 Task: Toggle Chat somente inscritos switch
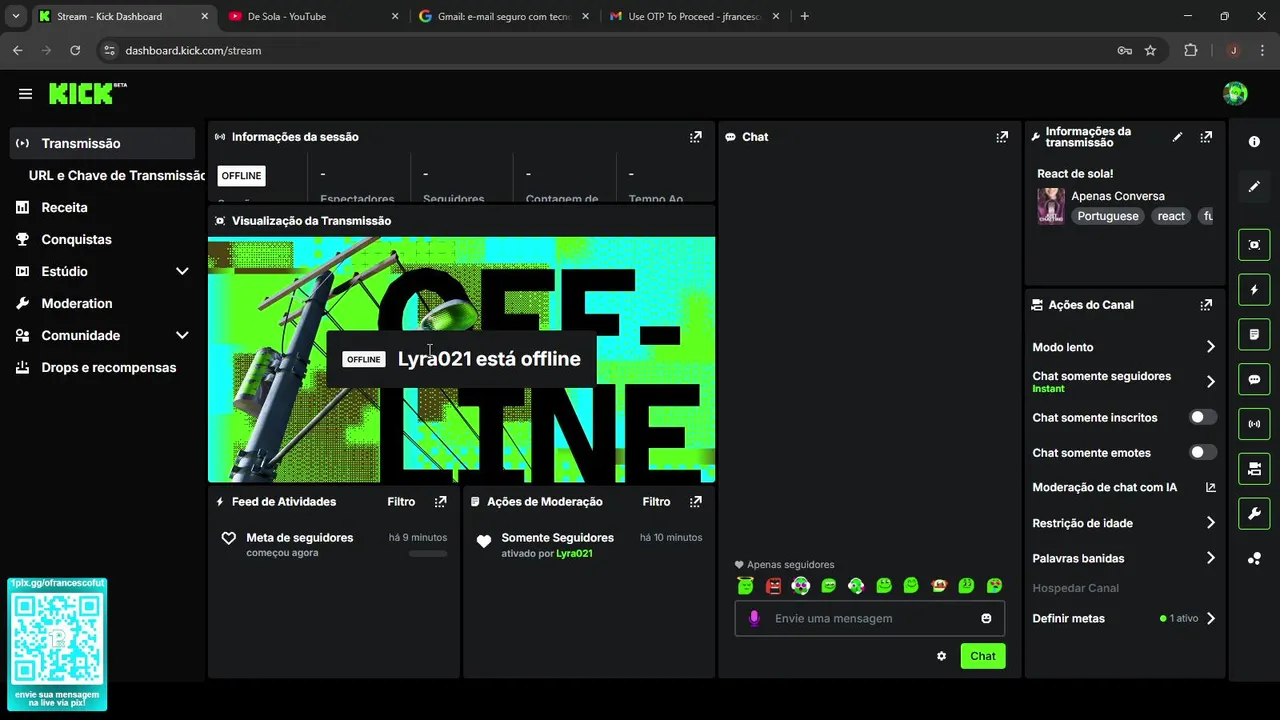pyautogui.click(x=1203, y=417)
